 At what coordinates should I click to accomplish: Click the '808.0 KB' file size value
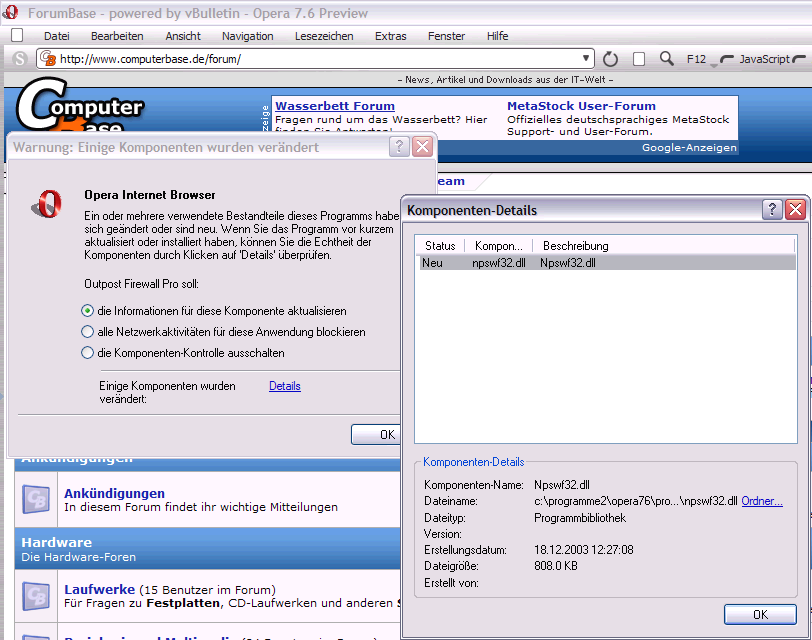tap(556, 565)
